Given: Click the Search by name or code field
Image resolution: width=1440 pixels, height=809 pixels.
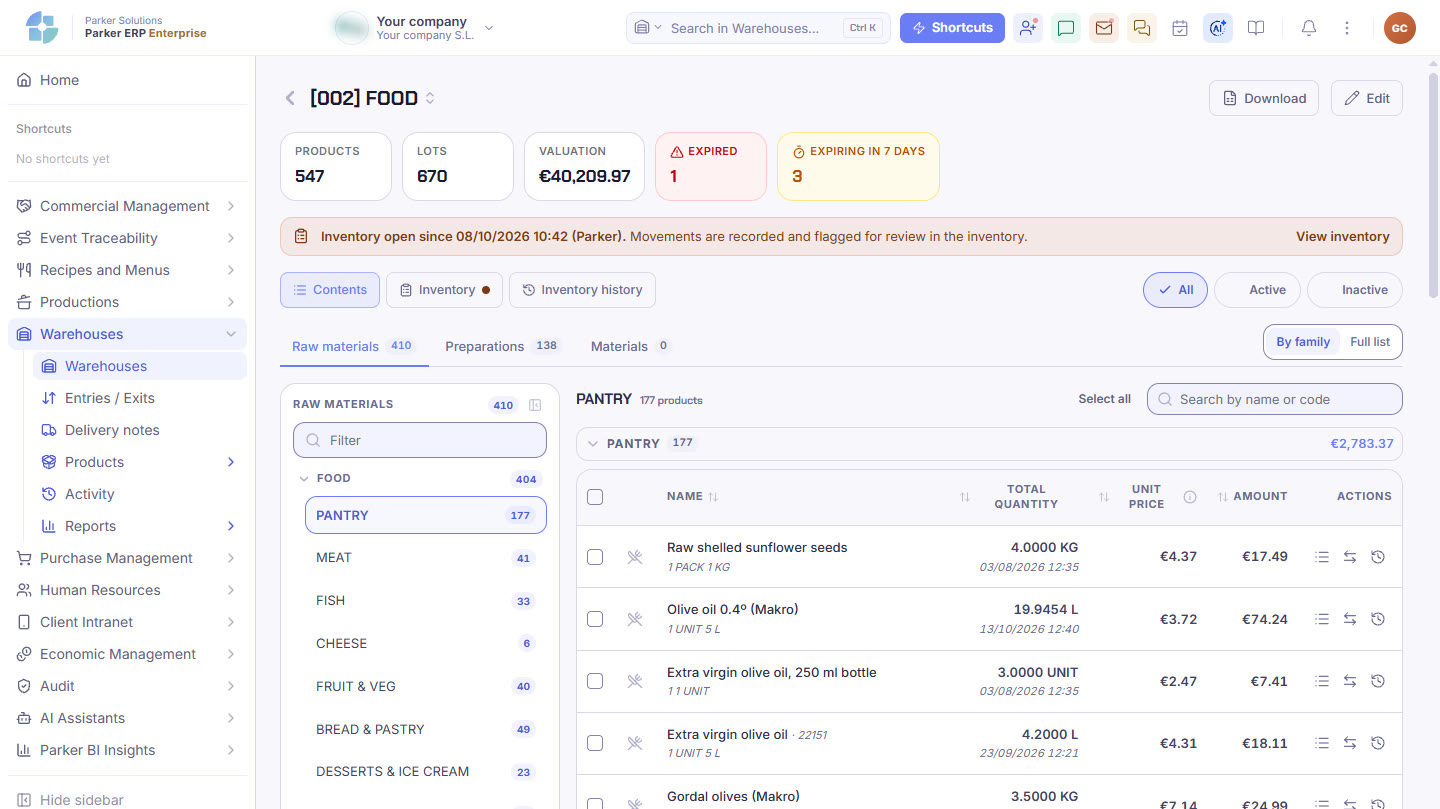Looking at the screenshot, I should [1275, 399].
